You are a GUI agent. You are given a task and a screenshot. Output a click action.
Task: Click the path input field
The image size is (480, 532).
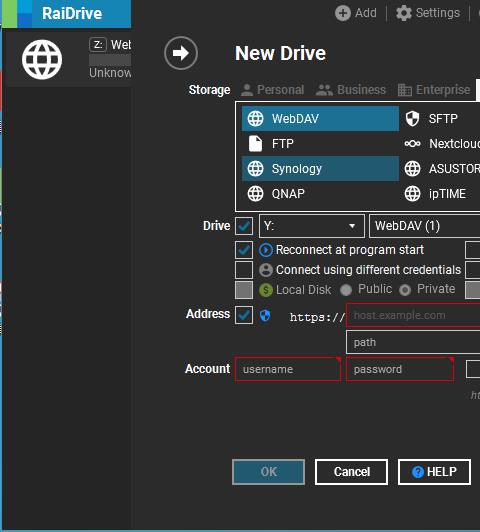tap(413, 342)
